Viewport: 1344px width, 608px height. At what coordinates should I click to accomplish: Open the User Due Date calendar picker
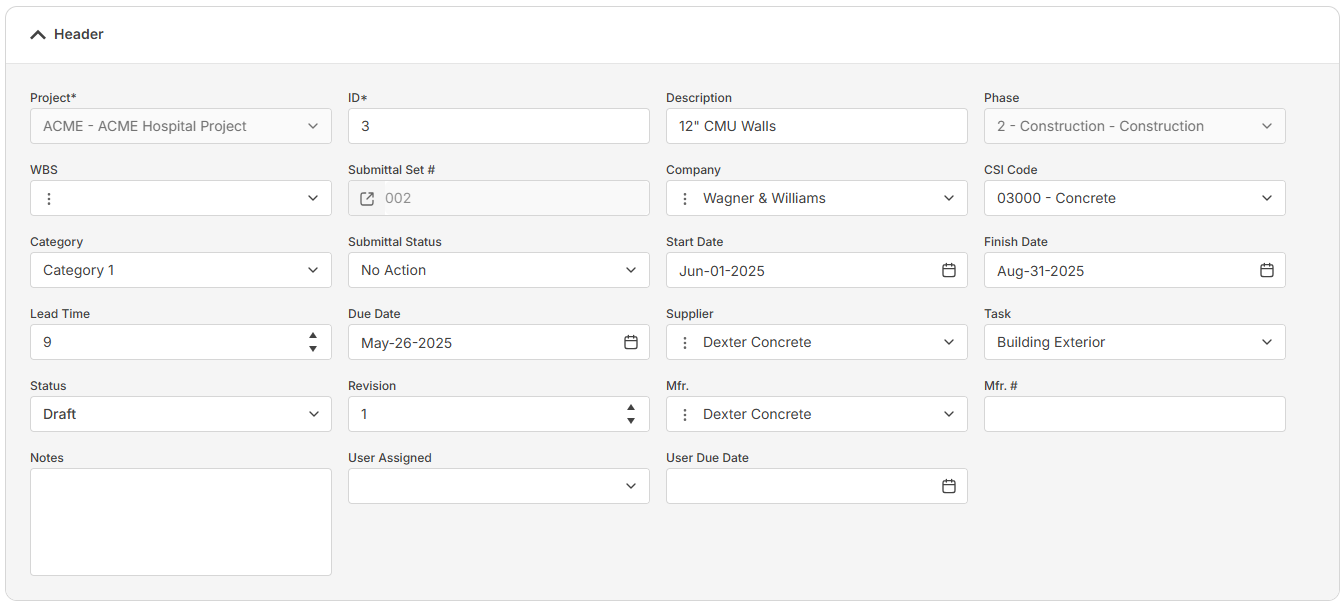[x=949, y=486]
